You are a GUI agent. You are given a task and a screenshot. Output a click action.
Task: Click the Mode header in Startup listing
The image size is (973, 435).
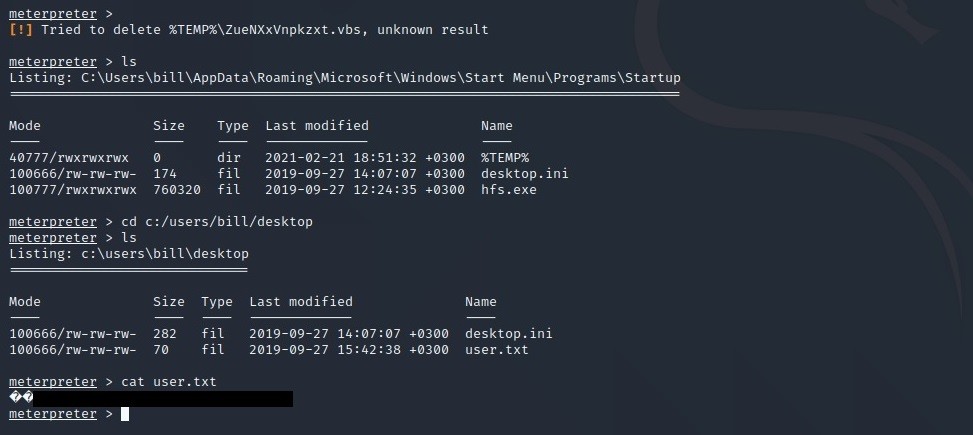25,126
